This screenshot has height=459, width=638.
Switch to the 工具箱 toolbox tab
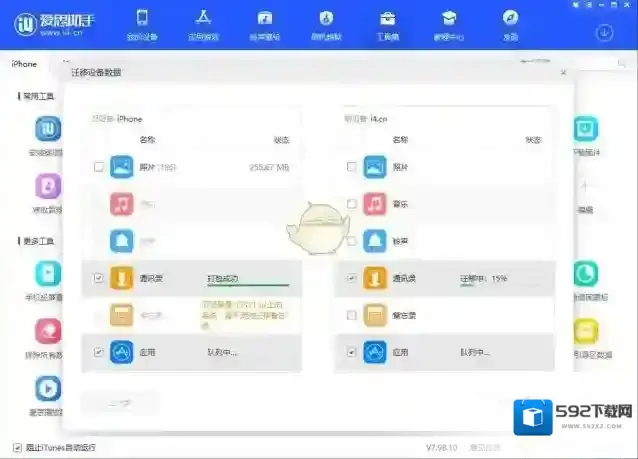click(387, 24)
